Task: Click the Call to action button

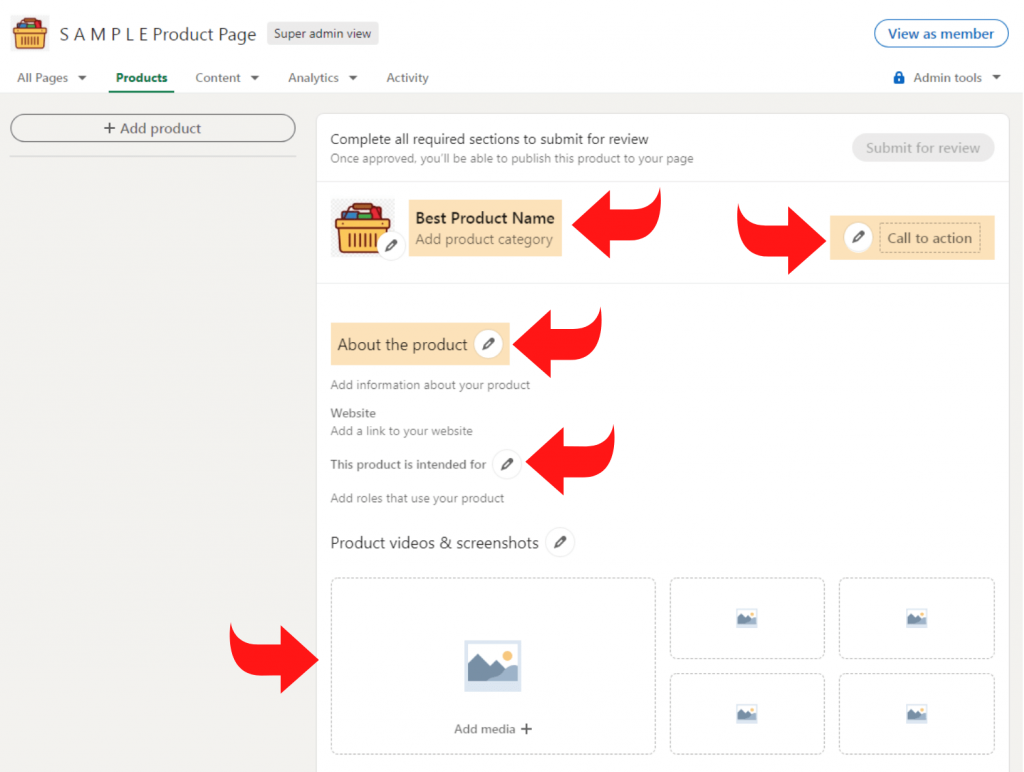Action: tap(929, 238)
